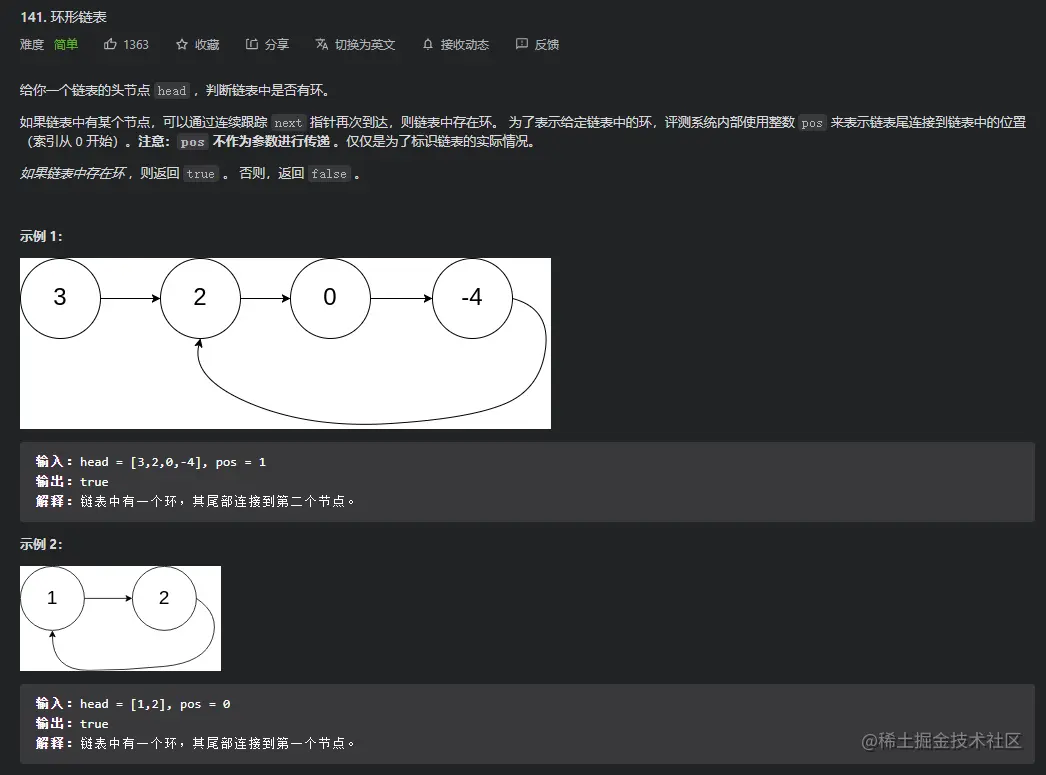Click the 接收动态 bell icon
The width and height of the screenshot is (1046, 775).
[x=426, y=44]
